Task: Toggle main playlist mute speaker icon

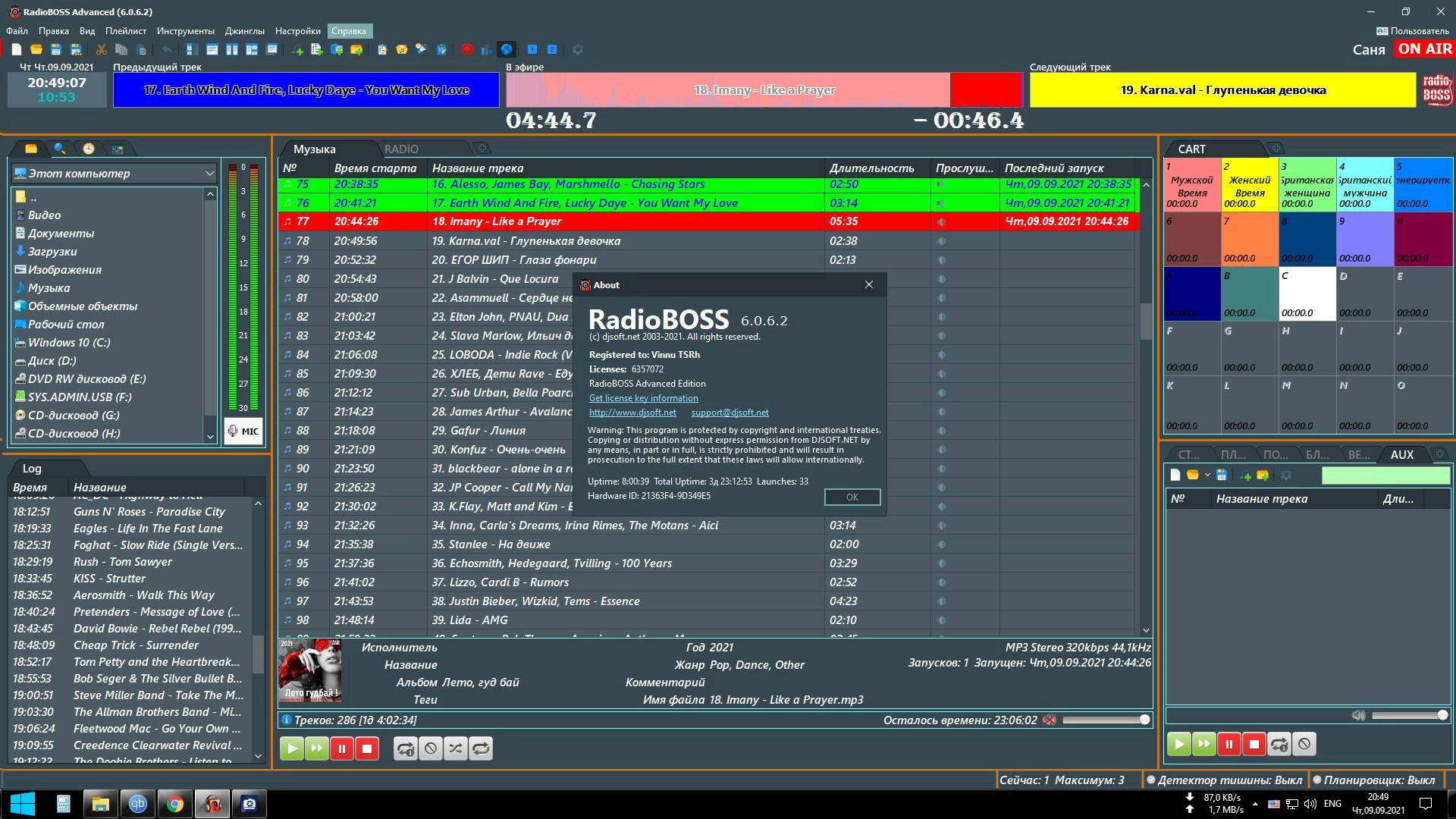Action: tap(1050, 720)
